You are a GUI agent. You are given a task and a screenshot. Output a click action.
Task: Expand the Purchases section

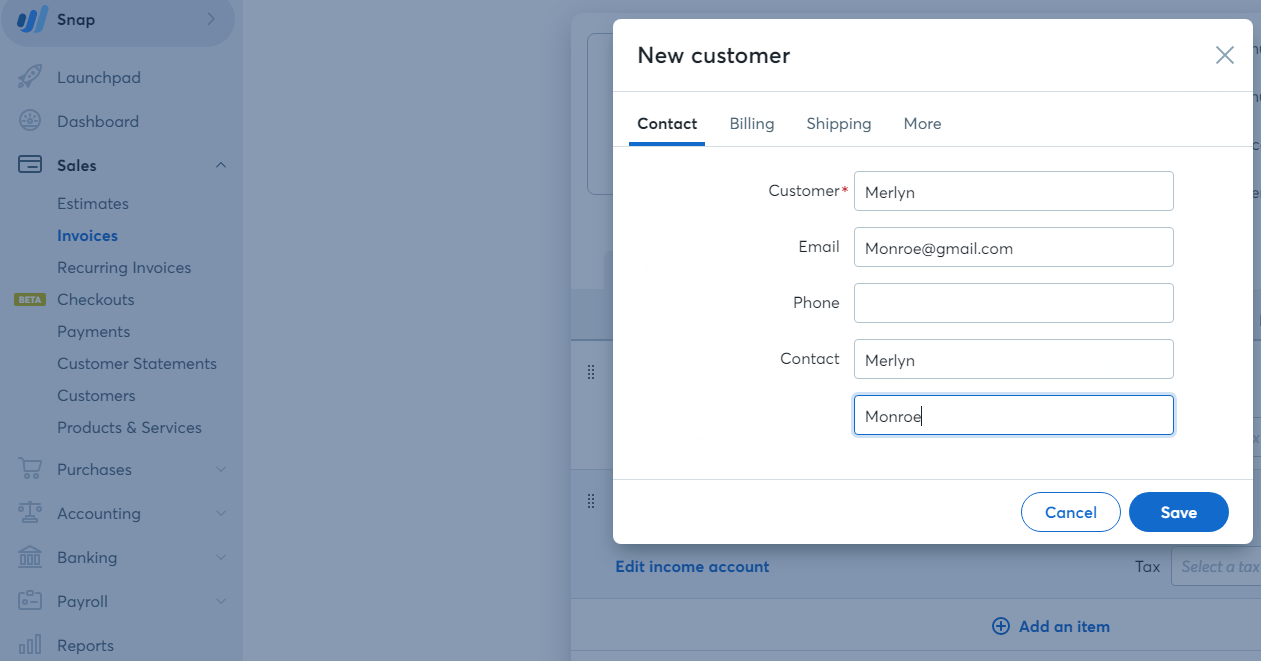tap(221, 469)
